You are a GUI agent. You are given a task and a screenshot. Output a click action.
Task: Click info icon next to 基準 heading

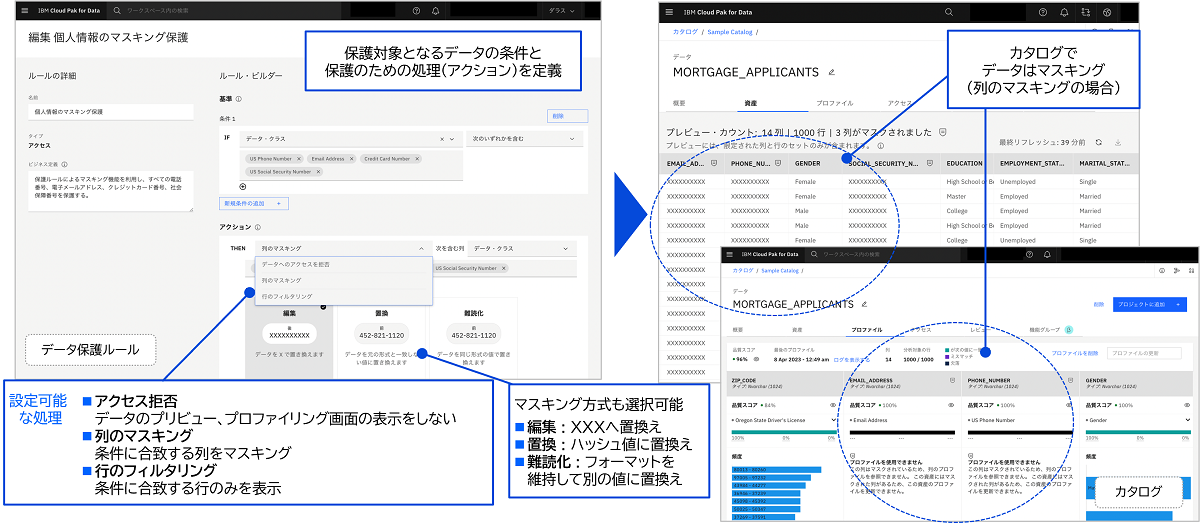pyautogui.click(x=239, y=99)
